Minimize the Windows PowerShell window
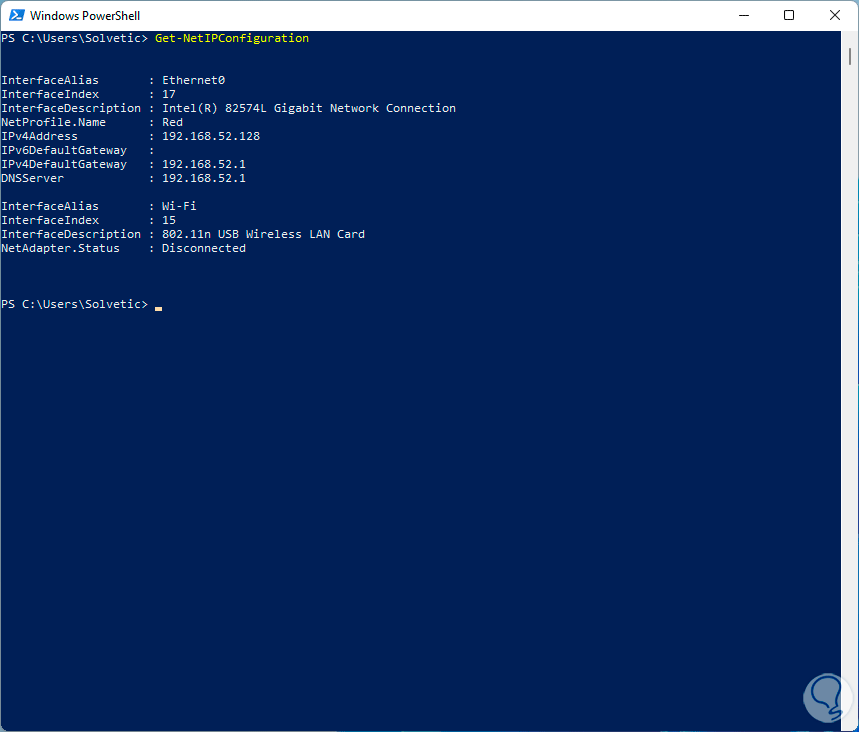 click(743, 15)
